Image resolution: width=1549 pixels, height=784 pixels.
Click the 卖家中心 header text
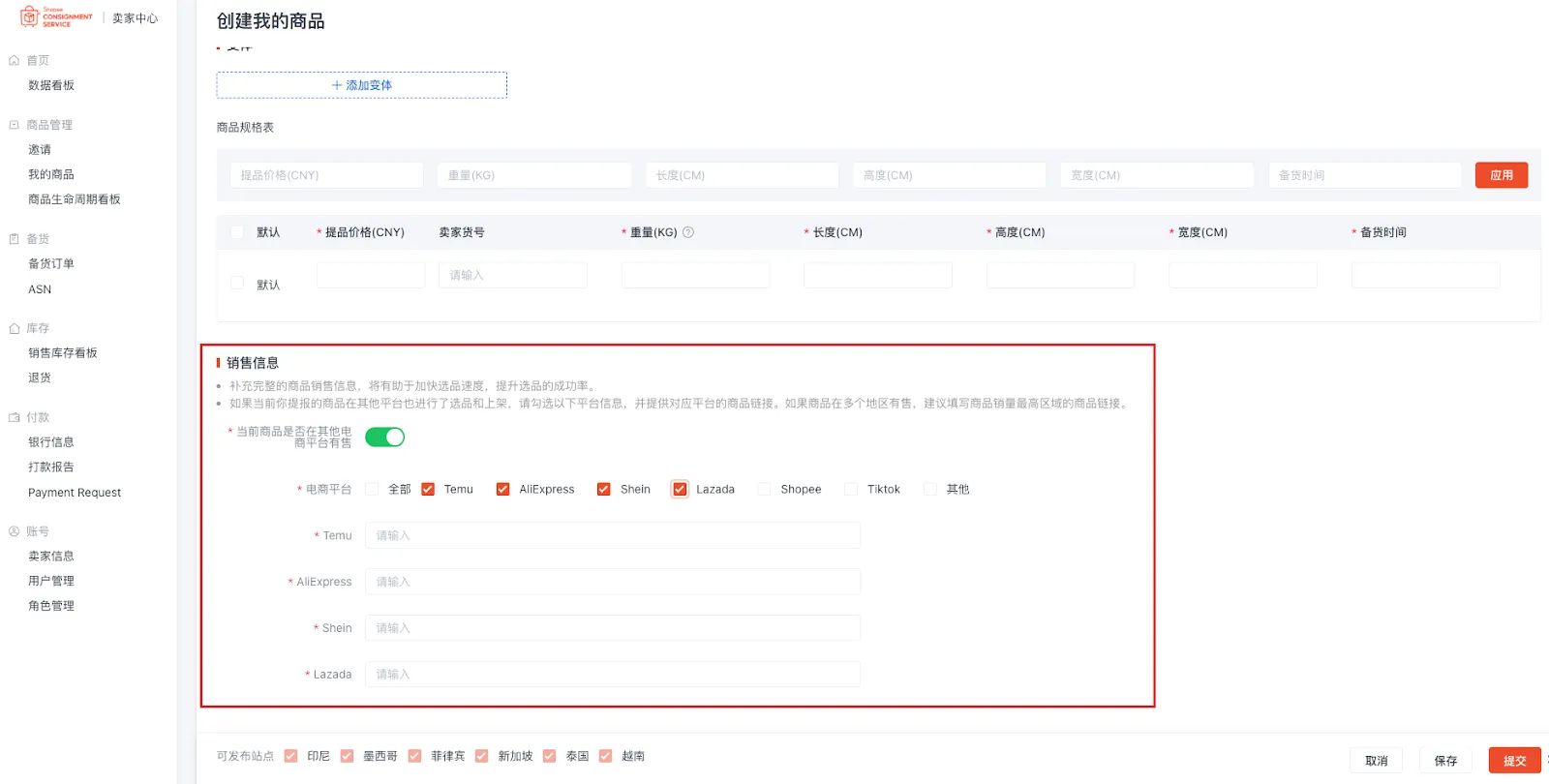click(135, 18)
